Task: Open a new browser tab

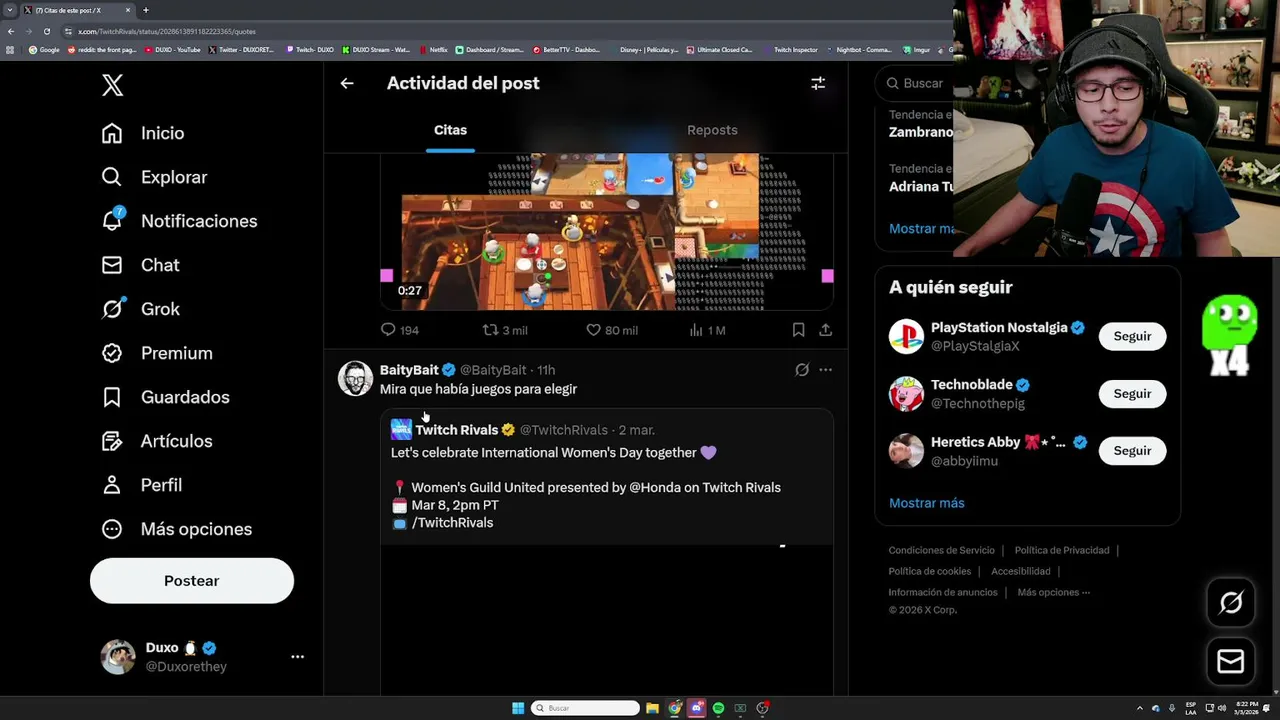Action: pos(146,10)
